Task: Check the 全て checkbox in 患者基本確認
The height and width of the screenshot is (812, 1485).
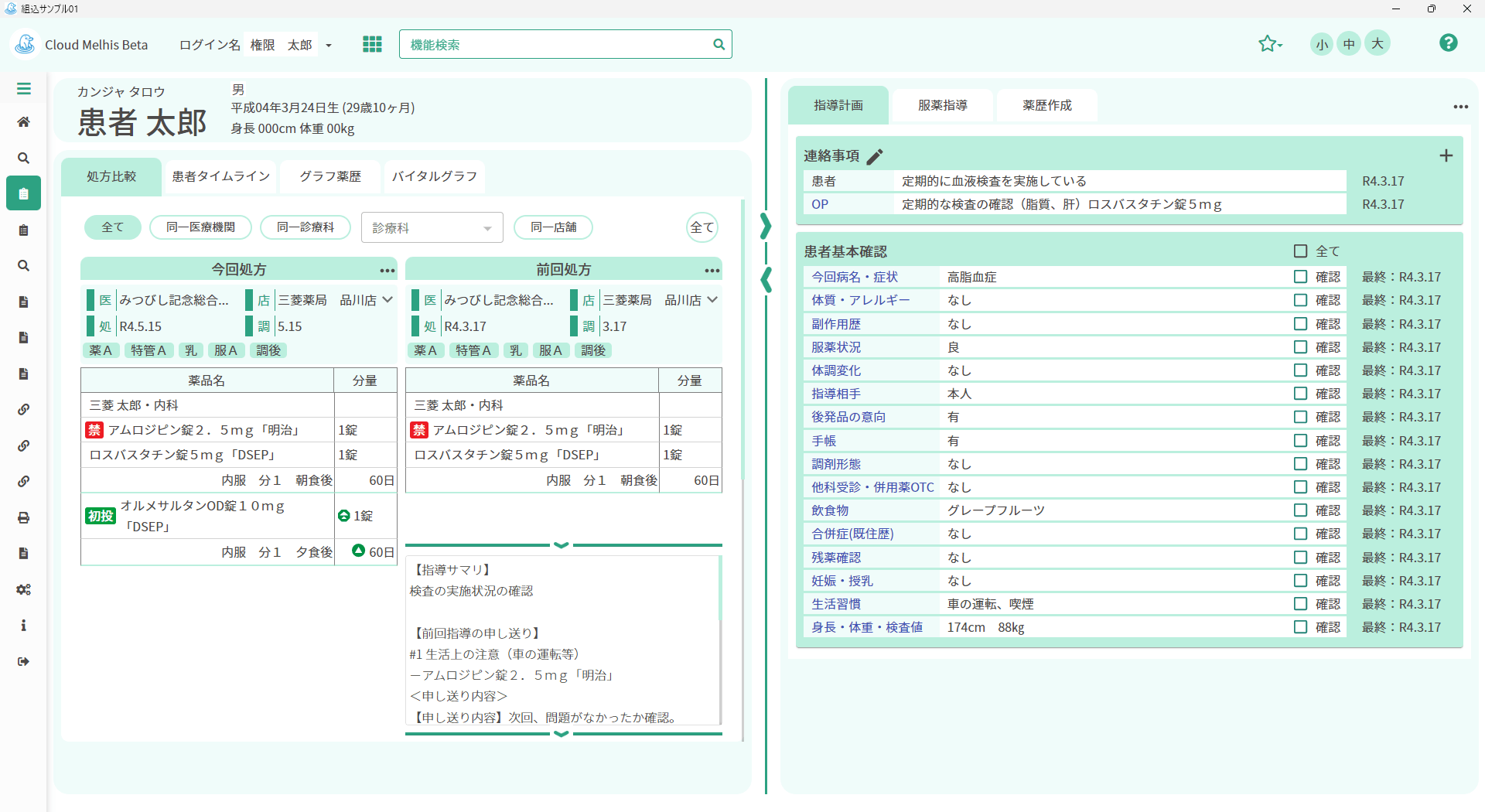Action: 1299,251
